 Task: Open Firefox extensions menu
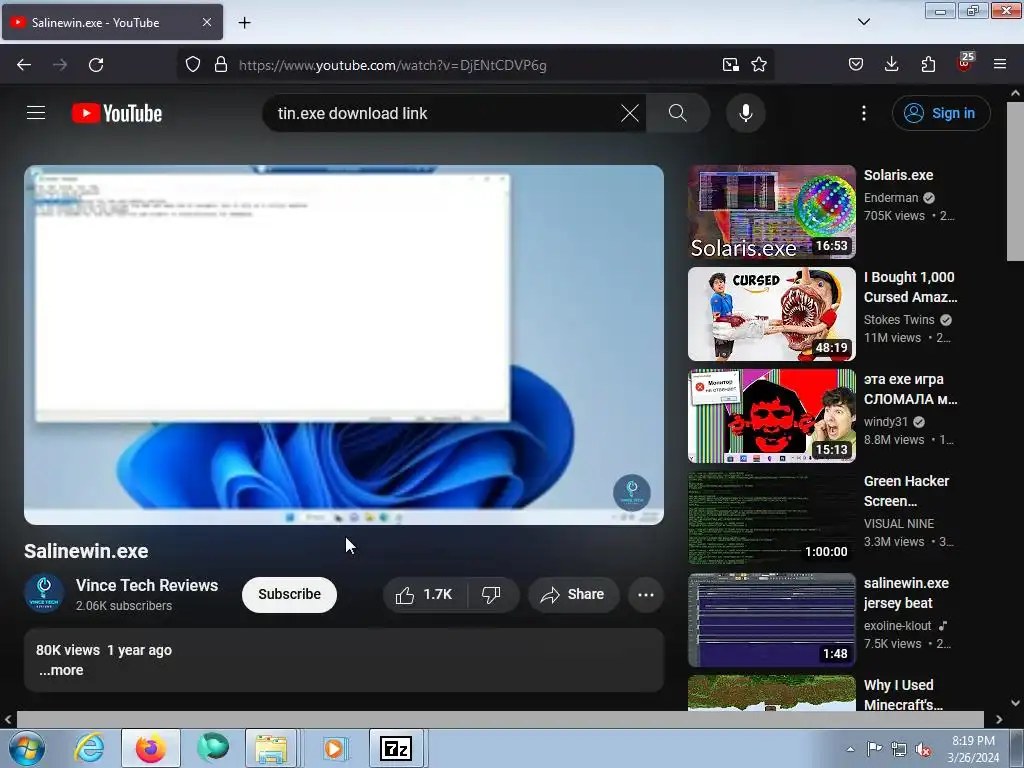[x=928, y=65]
